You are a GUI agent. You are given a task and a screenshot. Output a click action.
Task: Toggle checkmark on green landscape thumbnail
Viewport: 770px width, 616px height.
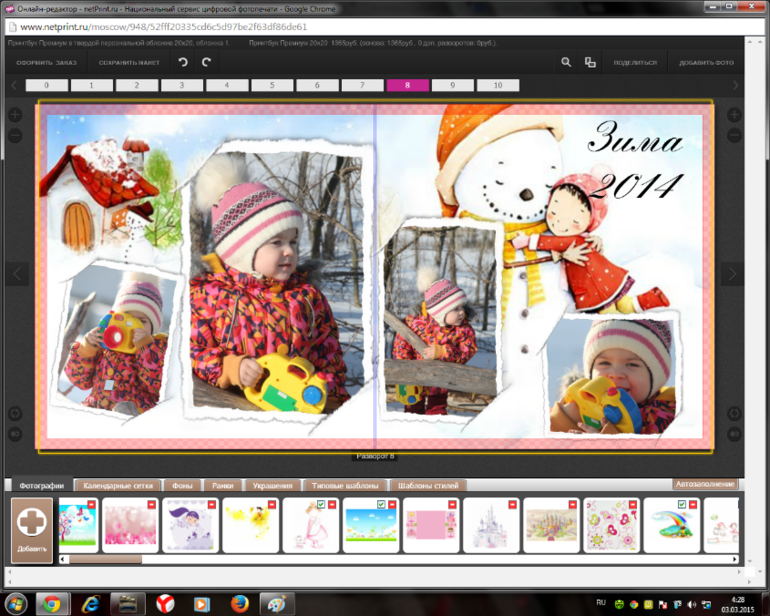[x=380, y=505]
